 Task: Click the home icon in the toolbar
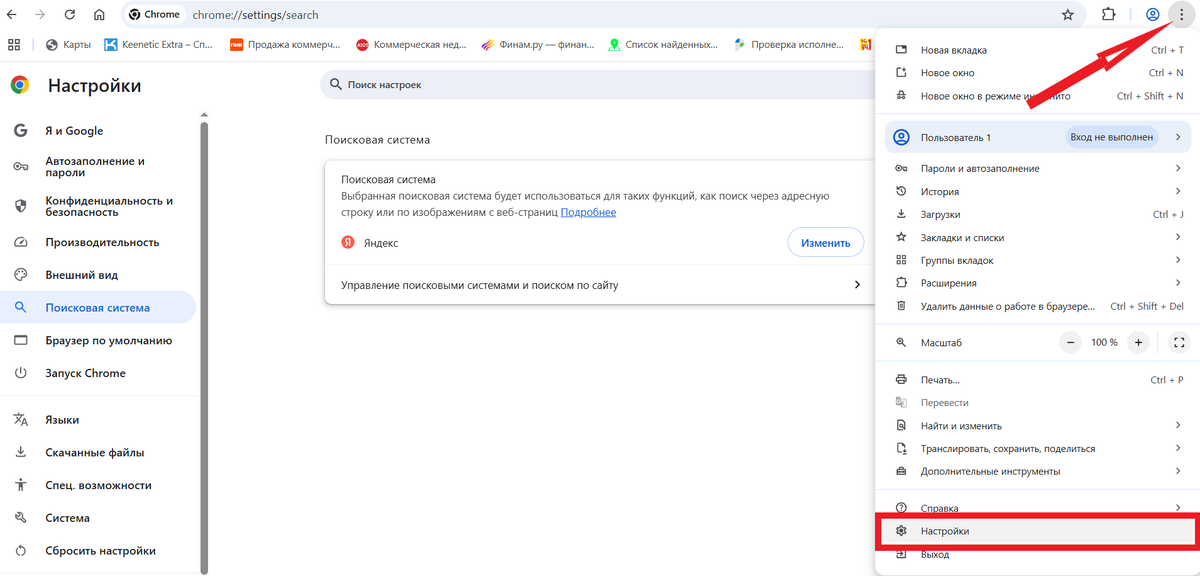tap(99, 14)
